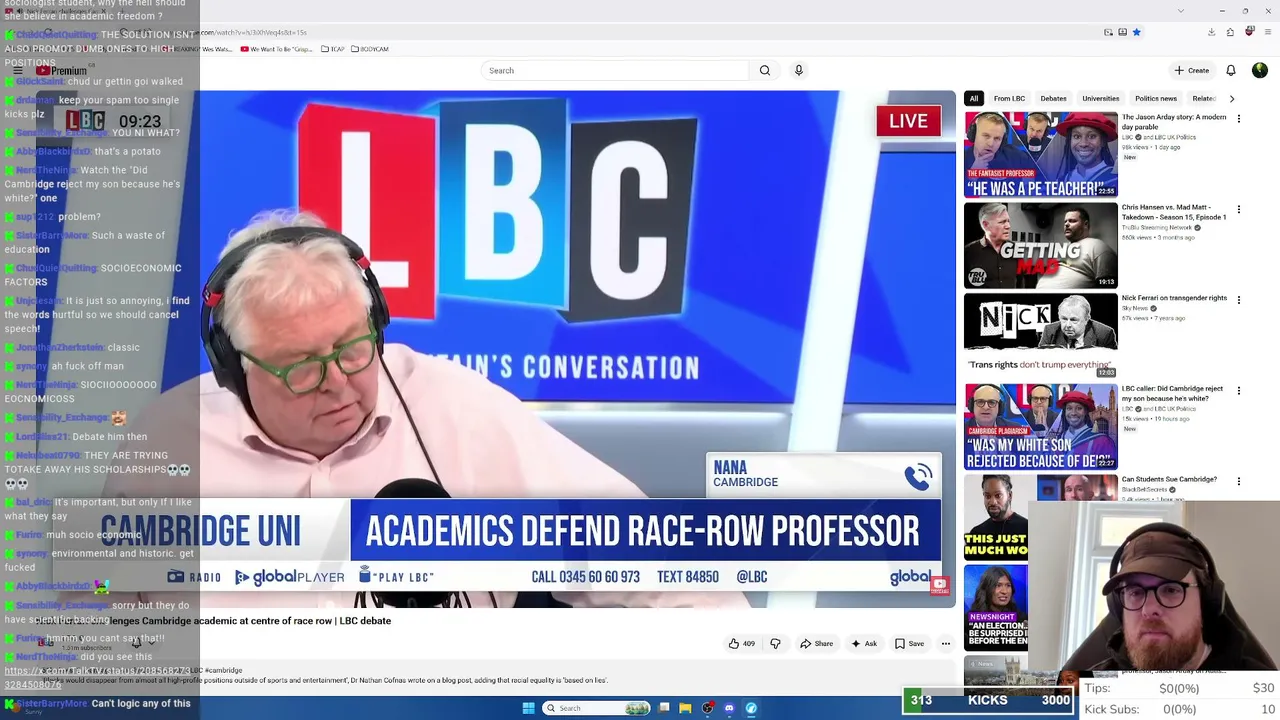Open more actions menu below the video
1280x720 pixels.
(945, 644)
